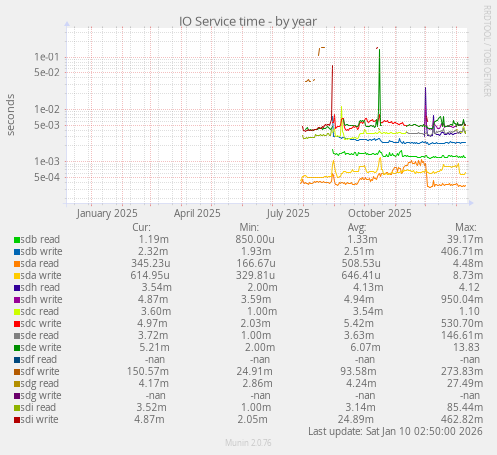Click the sde write max value 13.83

466,347
